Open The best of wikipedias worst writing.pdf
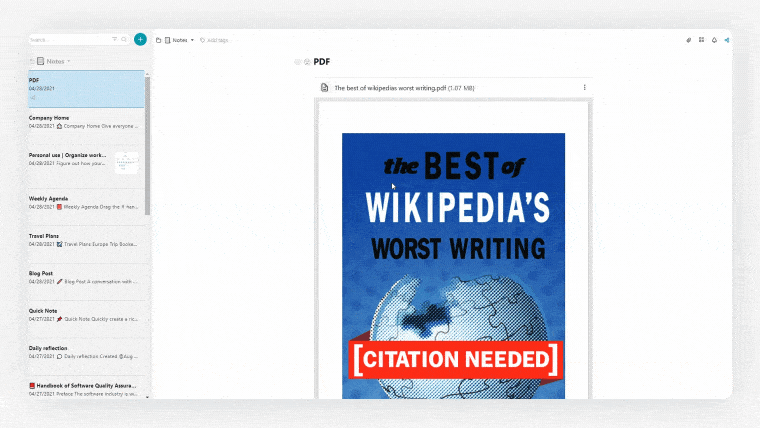This screenshot has height=428, width=760. point(404,88)
